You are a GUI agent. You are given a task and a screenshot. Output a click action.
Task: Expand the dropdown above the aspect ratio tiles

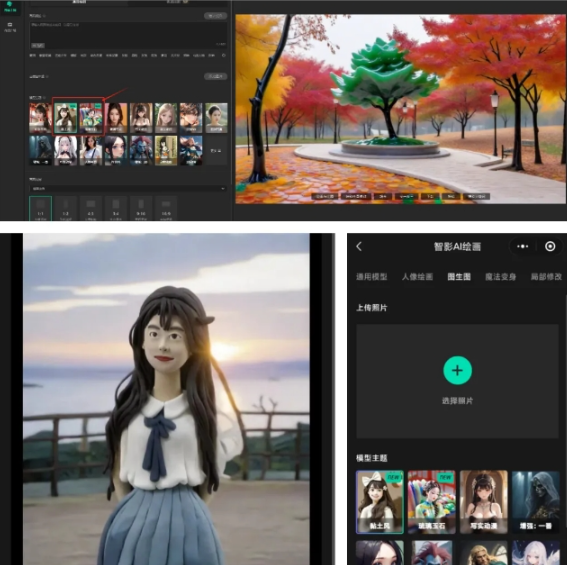coord(128,188)
